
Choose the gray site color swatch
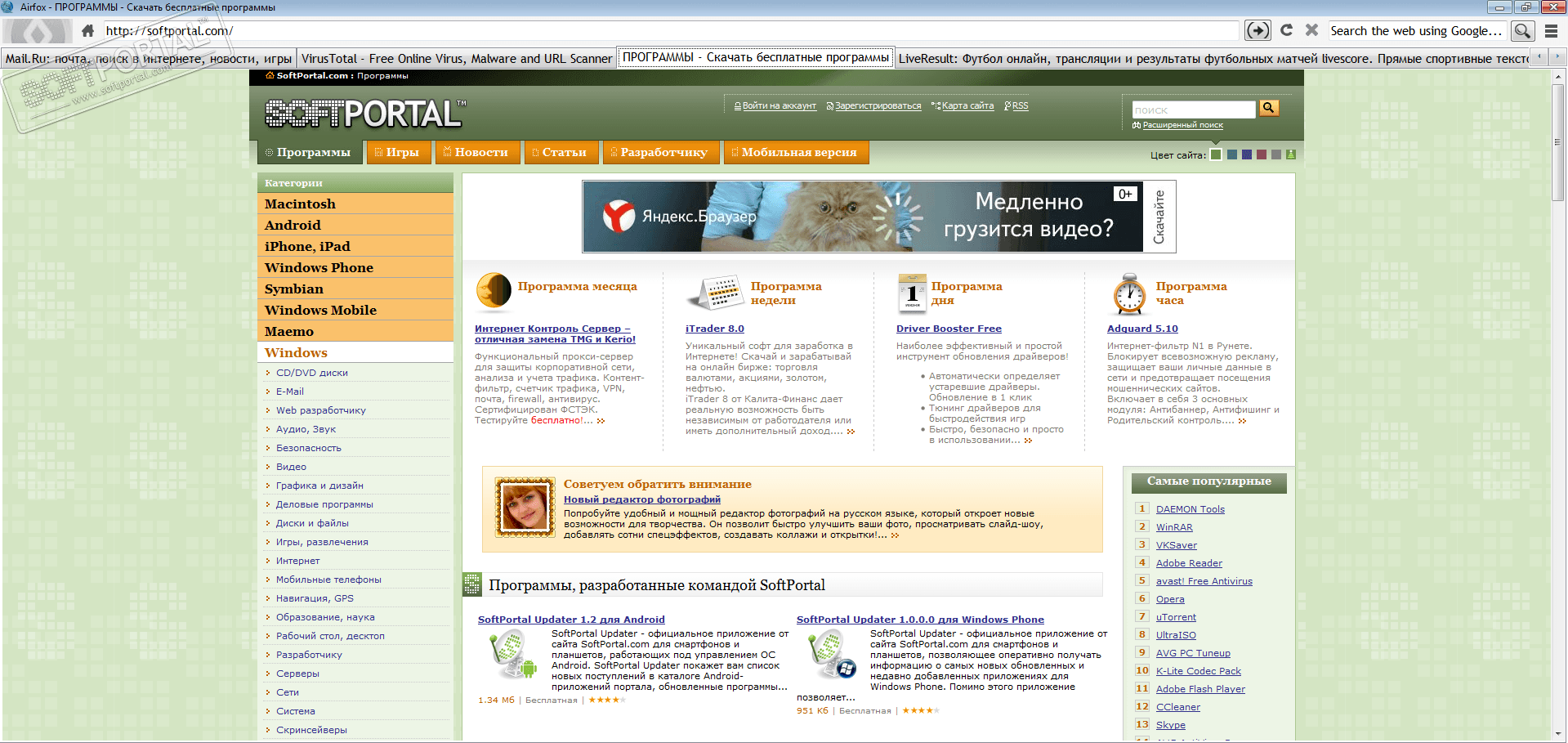tap(1275, 154)
